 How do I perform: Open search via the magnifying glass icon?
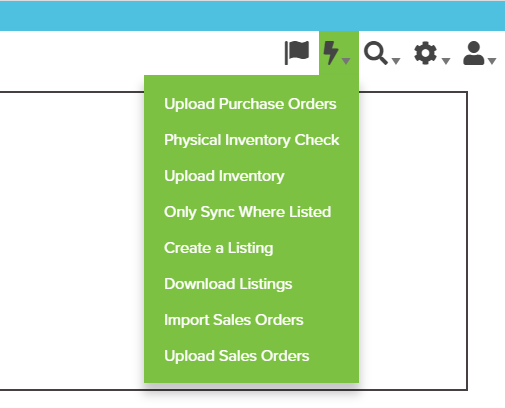pos(376,53)
